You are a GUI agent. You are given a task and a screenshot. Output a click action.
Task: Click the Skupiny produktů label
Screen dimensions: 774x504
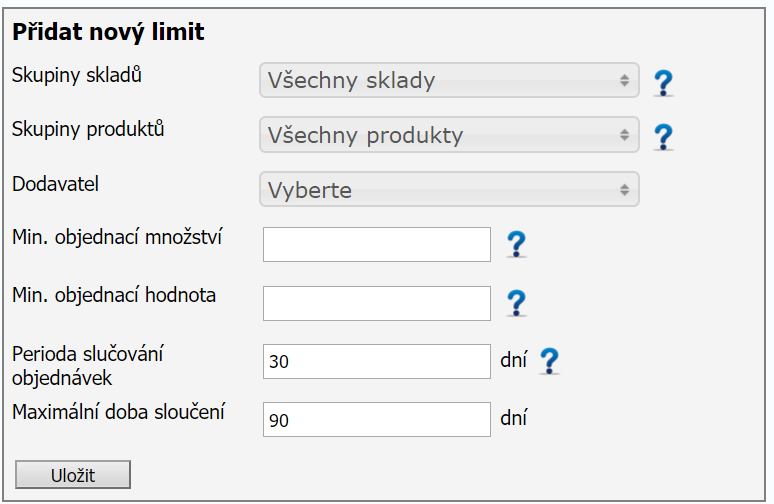pyautogui.click(x=88, y=129)
